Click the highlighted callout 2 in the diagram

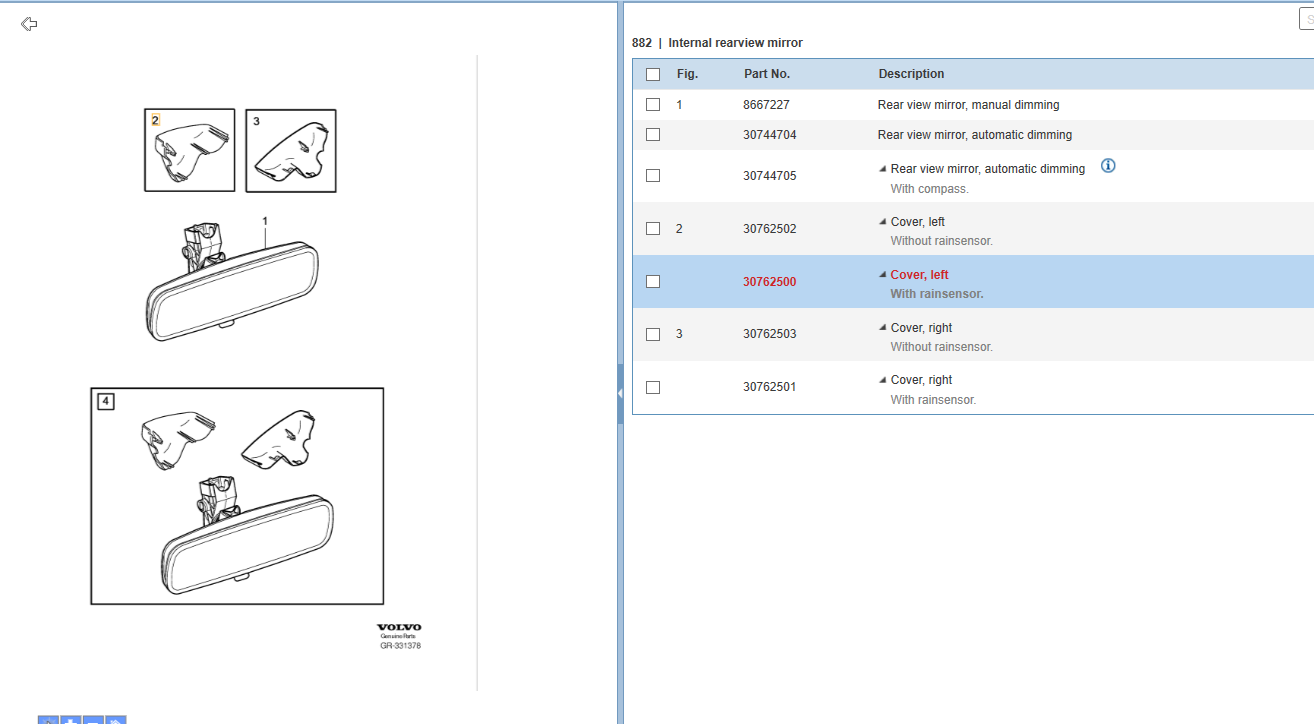click(155, 120)
